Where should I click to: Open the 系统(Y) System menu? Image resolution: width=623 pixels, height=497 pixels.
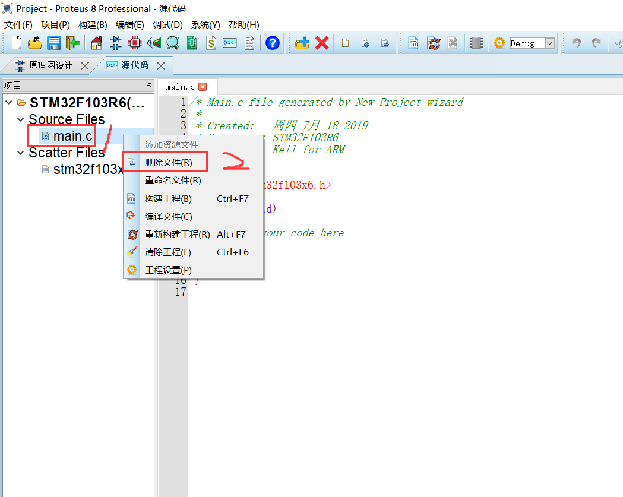click(x=205, y=25)
